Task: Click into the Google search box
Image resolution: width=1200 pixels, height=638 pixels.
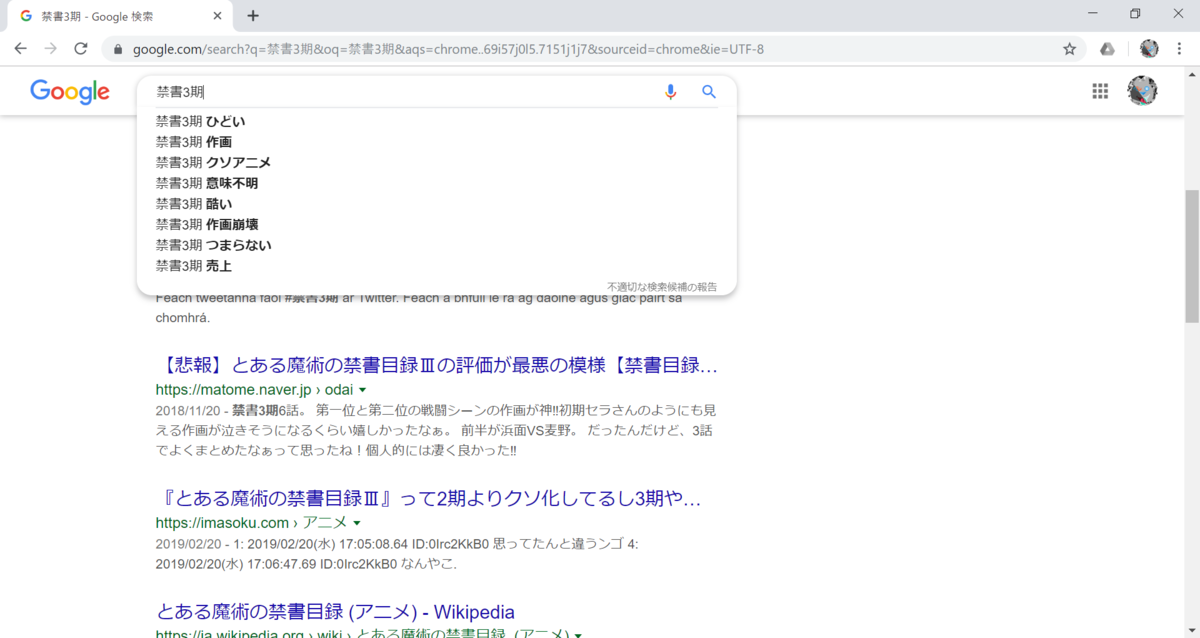Action: click(x=405, y=92)
